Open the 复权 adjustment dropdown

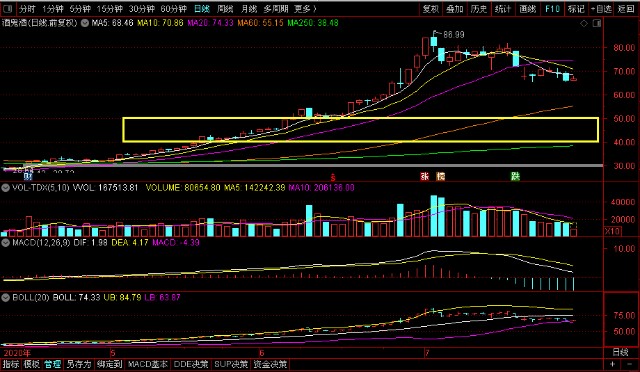(x=431, y=9)
